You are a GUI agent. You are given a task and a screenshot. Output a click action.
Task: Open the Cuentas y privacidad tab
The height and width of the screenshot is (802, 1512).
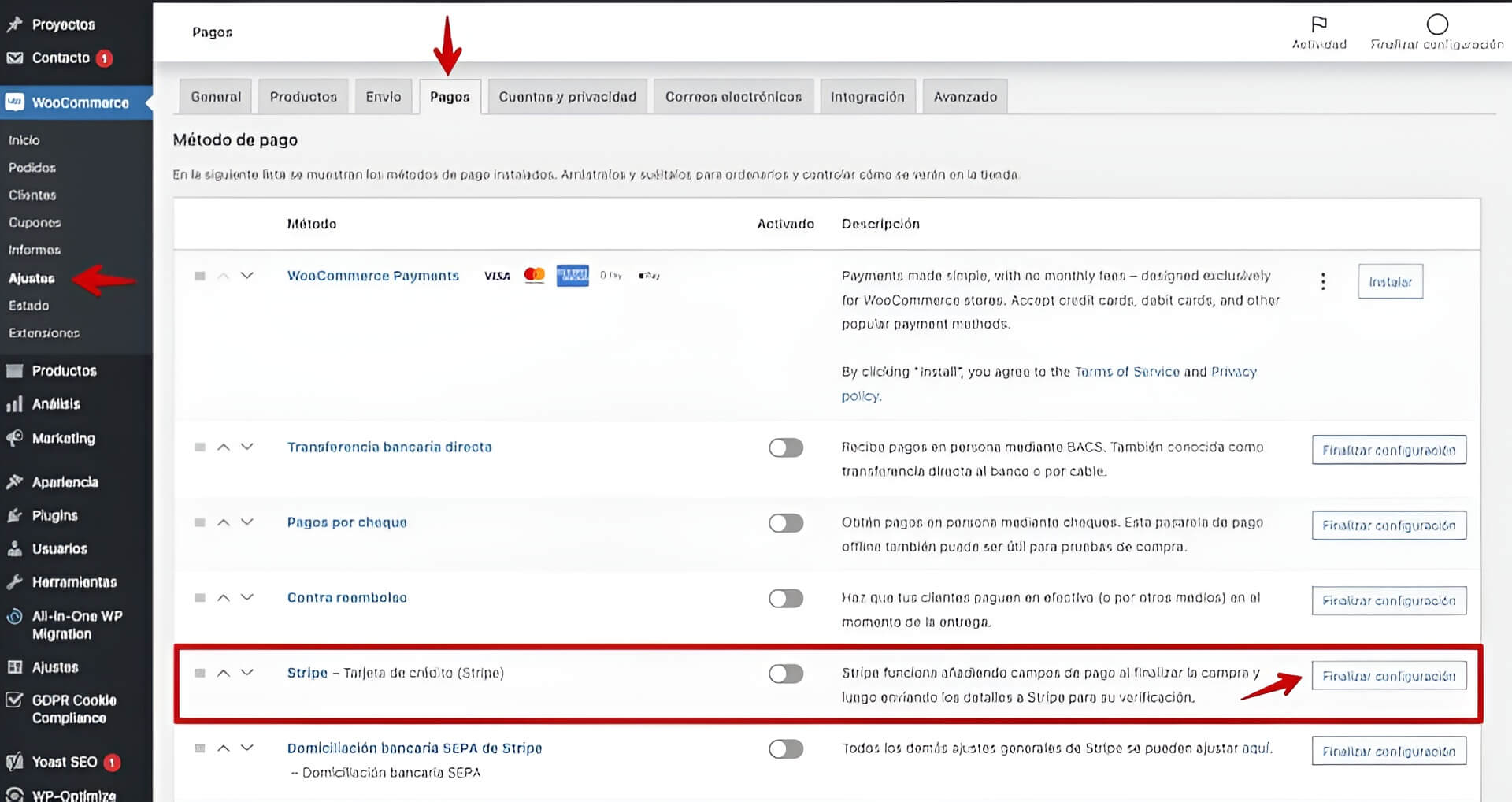567,97
